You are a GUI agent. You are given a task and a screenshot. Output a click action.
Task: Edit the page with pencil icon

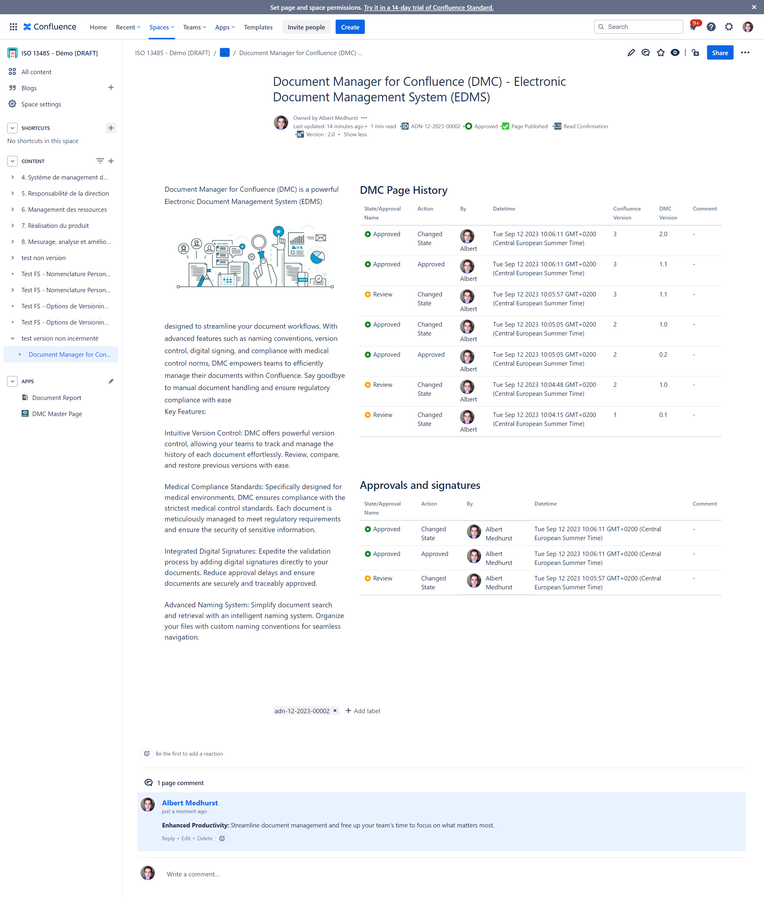point(631,53)
